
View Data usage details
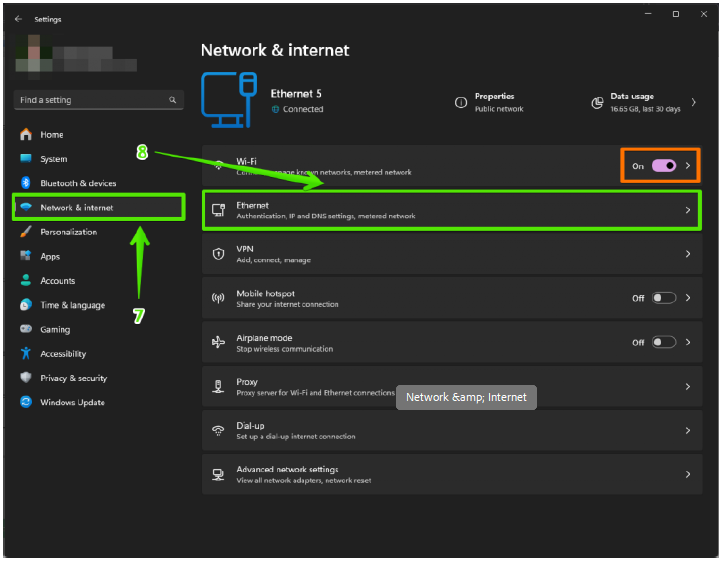(x=644, y=102)
